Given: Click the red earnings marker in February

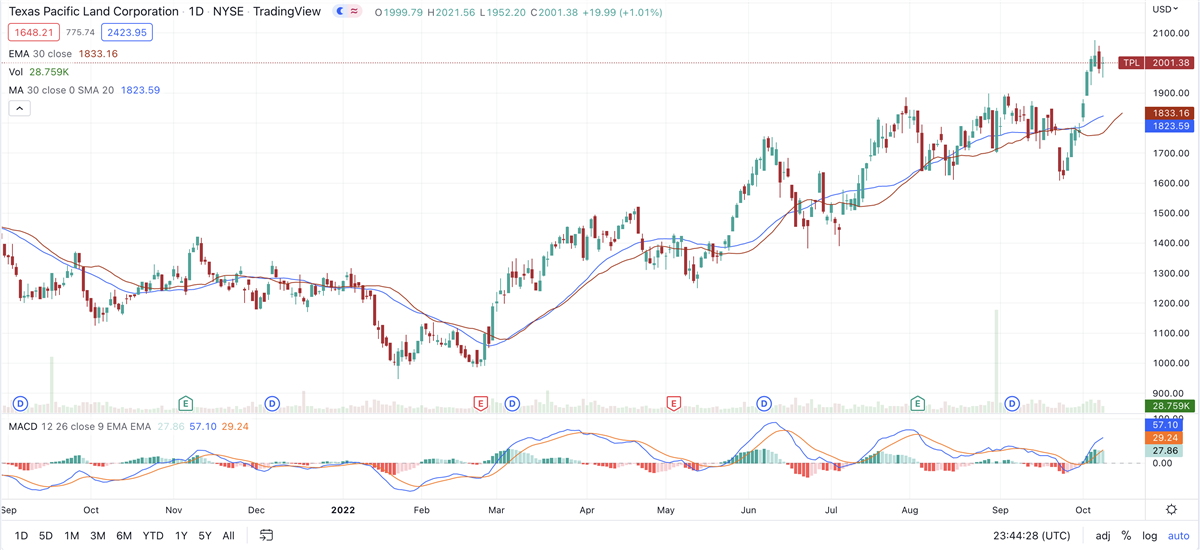Looking at the screenshot, I should (x=480, y=403).
